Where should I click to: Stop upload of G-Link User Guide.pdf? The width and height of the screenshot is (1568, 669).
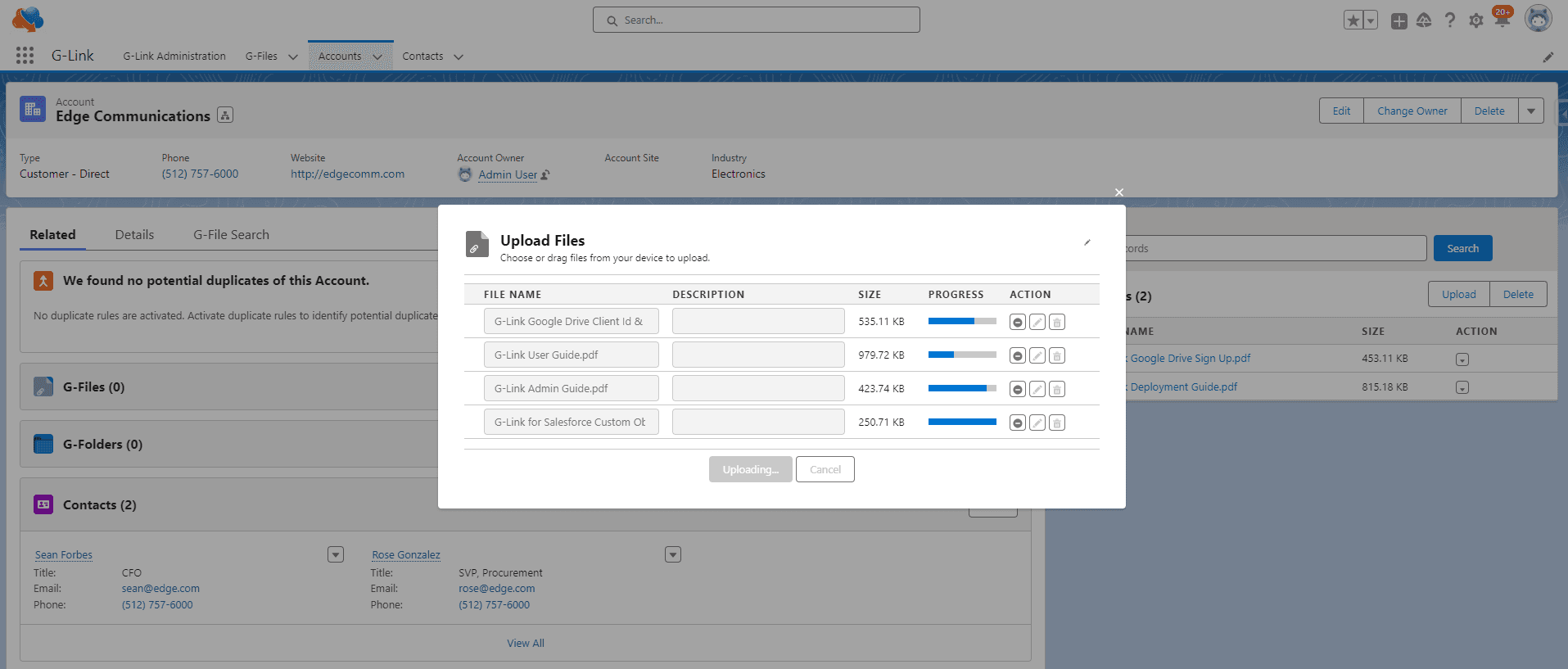1017,355
